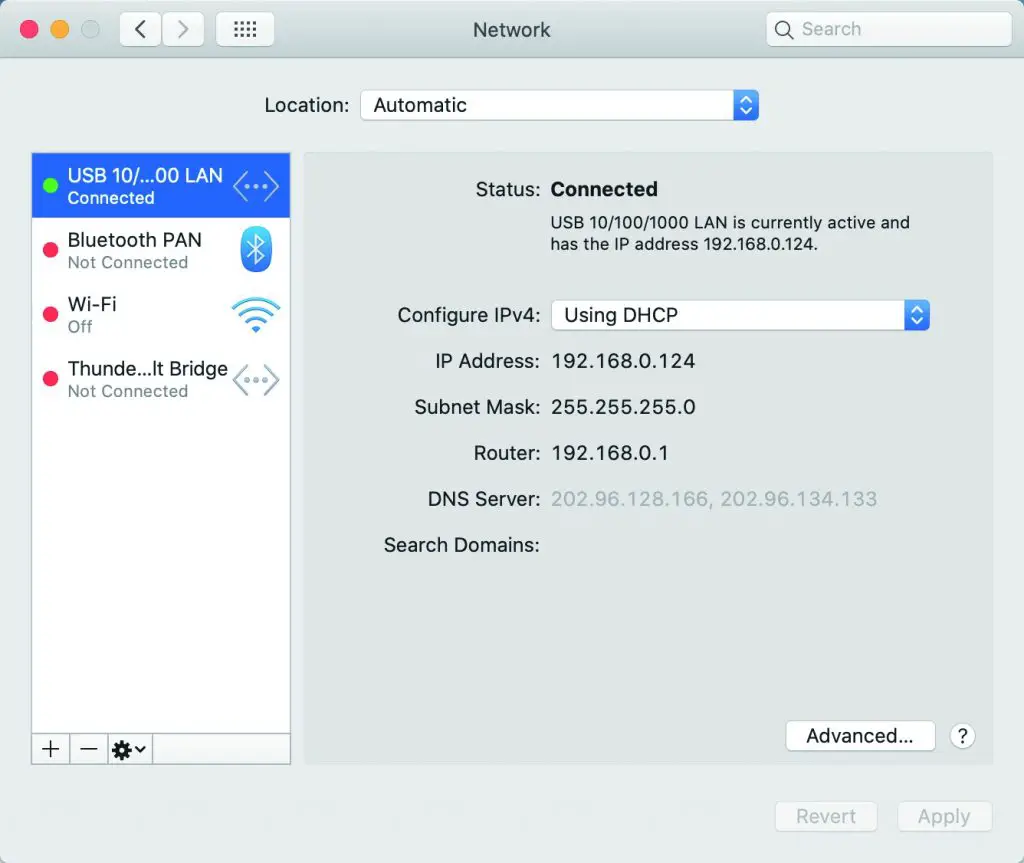Screen dimensions: 1024x863
Task: Click the IP Address value 192.168.0.124
Action: click(x=623, y=361)
